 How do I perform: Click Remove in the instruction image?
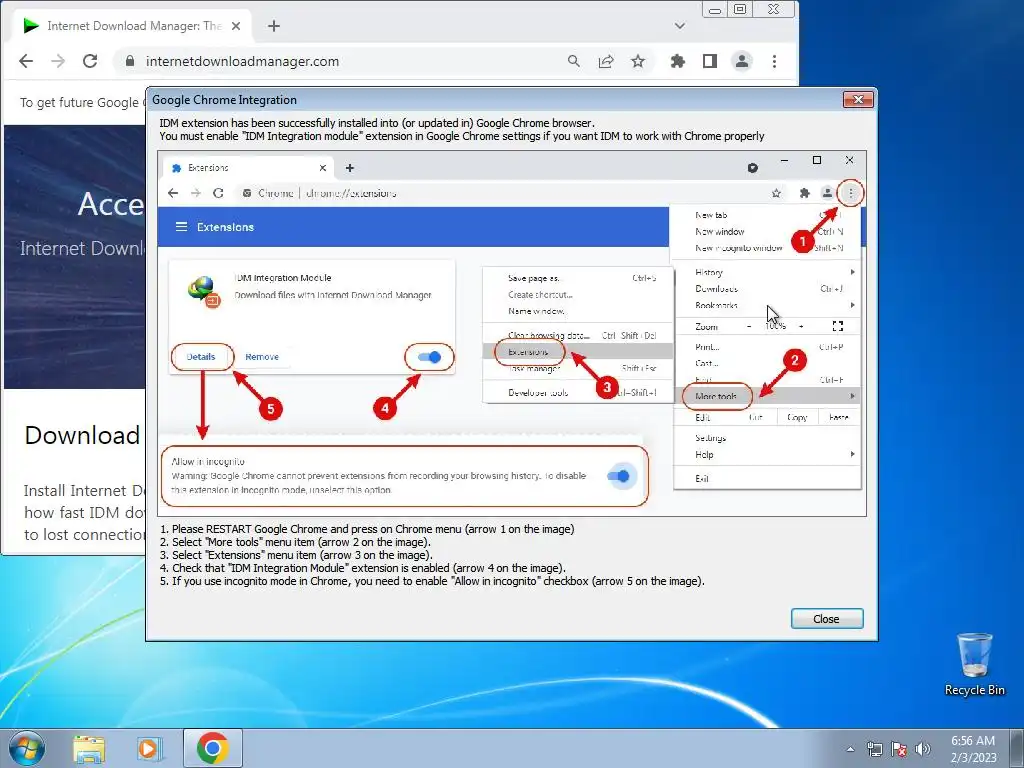[x=262, y=357]
